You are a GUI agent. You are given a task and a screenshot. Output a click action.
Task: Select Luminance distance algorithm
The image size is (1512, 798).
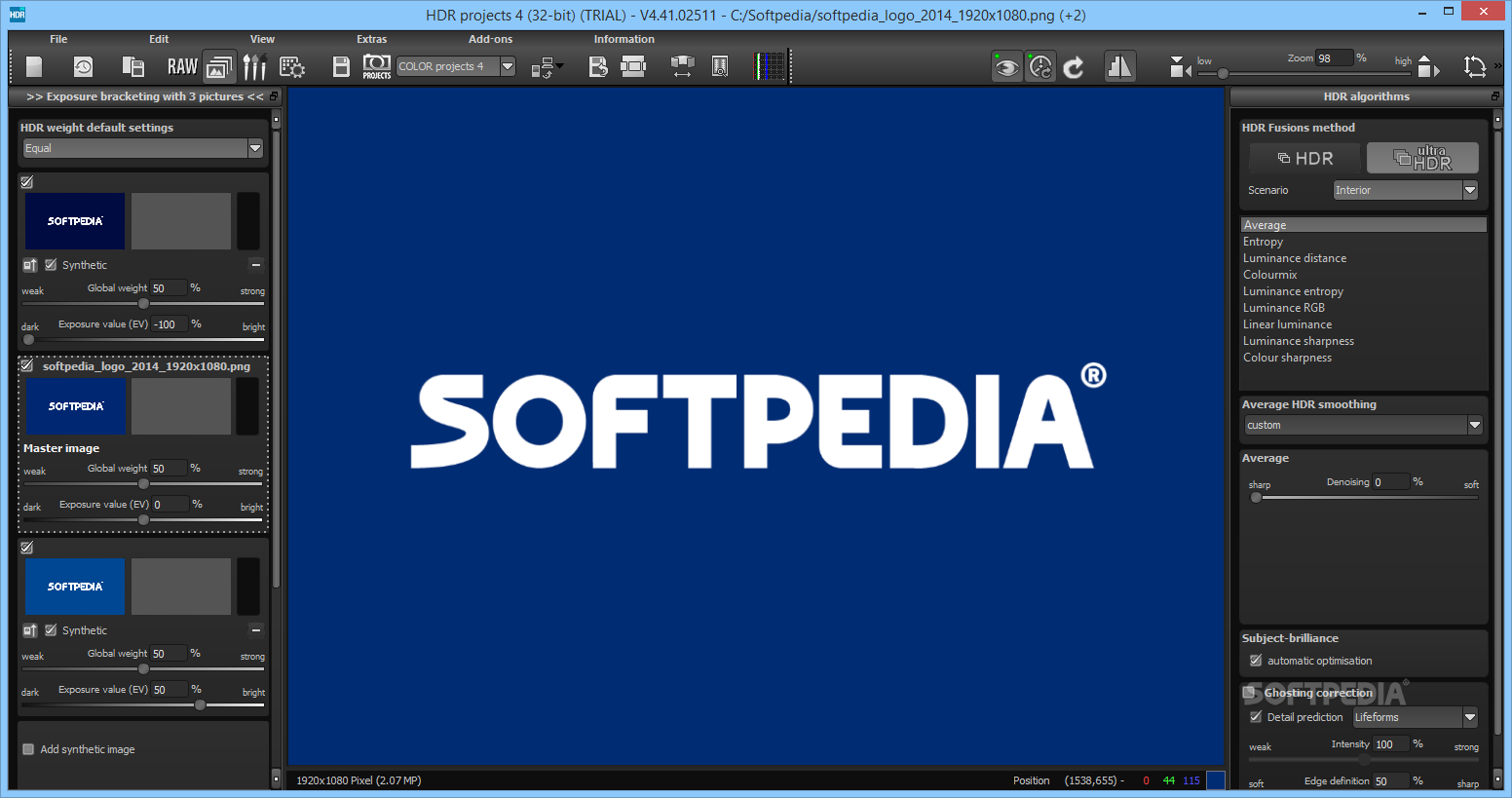pyautogui.click(x=1363, y=258)
